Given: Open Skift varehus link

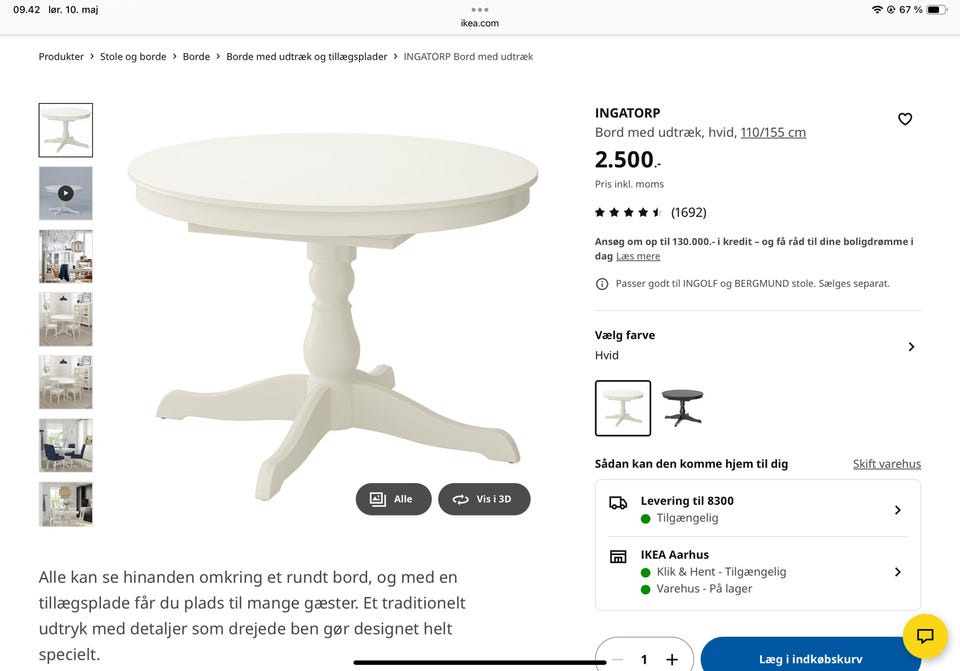Looking at the screenshot, I should pyautogui.click(x=887, y=464).
